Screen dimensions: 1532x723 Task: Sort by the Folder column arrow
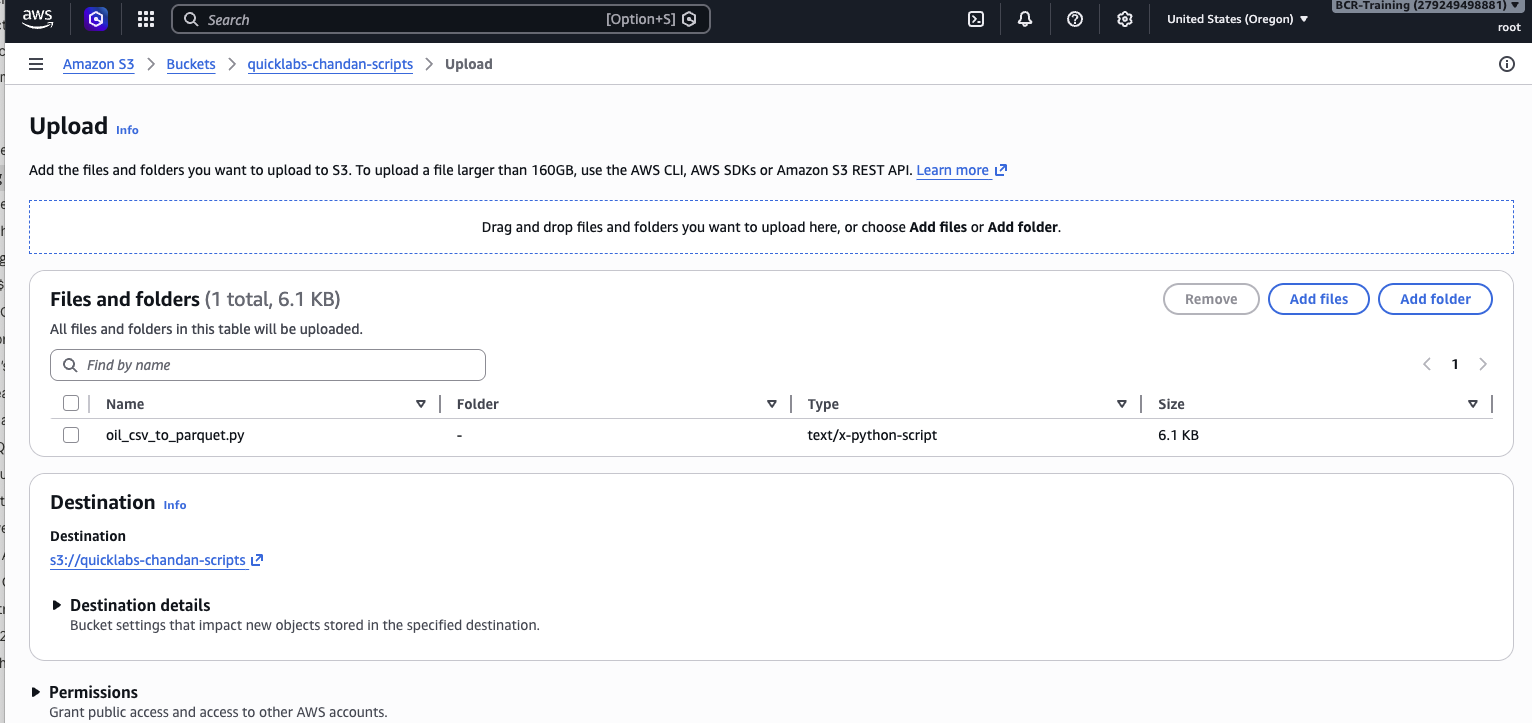(x=772, y=404)
